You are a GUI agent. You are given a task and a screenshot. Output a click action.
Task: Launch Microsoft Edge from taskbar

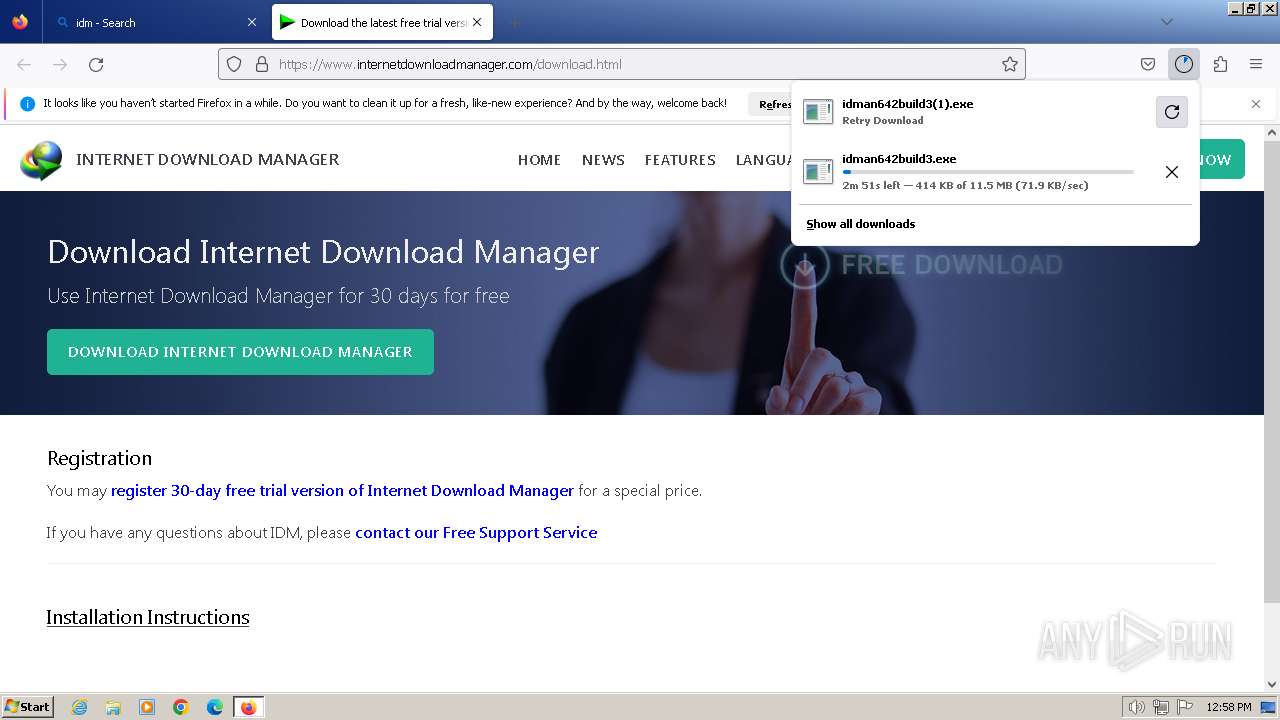click(215, 707)
